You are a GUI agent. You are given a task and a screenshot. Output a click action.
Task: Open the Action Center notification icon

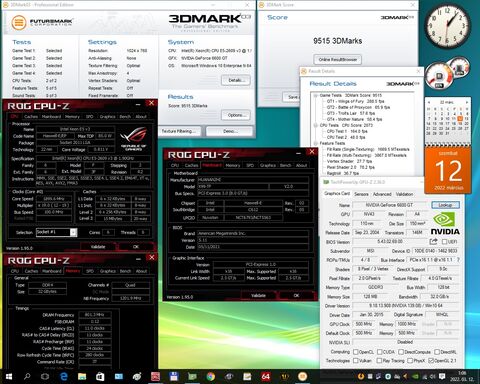[x=442, y=377]
